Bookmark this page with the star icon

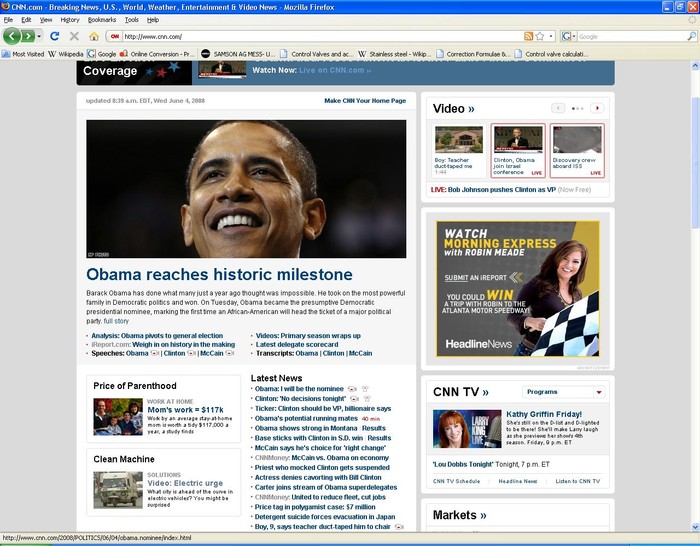tap(539, 36)
